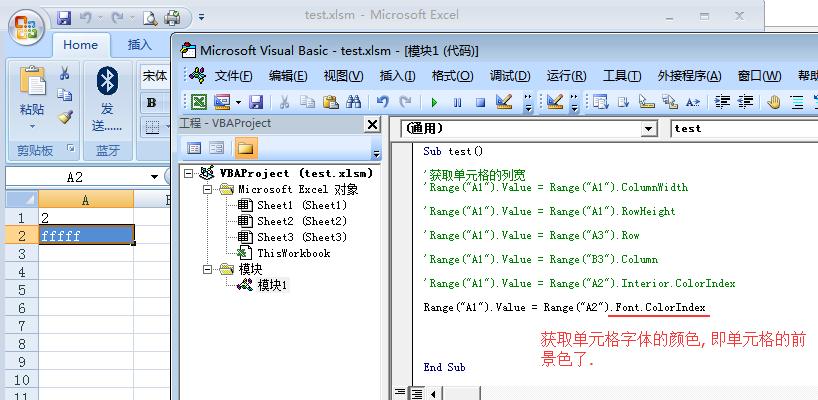This screenshot has height=400, width=818.
Task: Click the Insert UserForm icon in VBA toolbar
Action: 222,102
